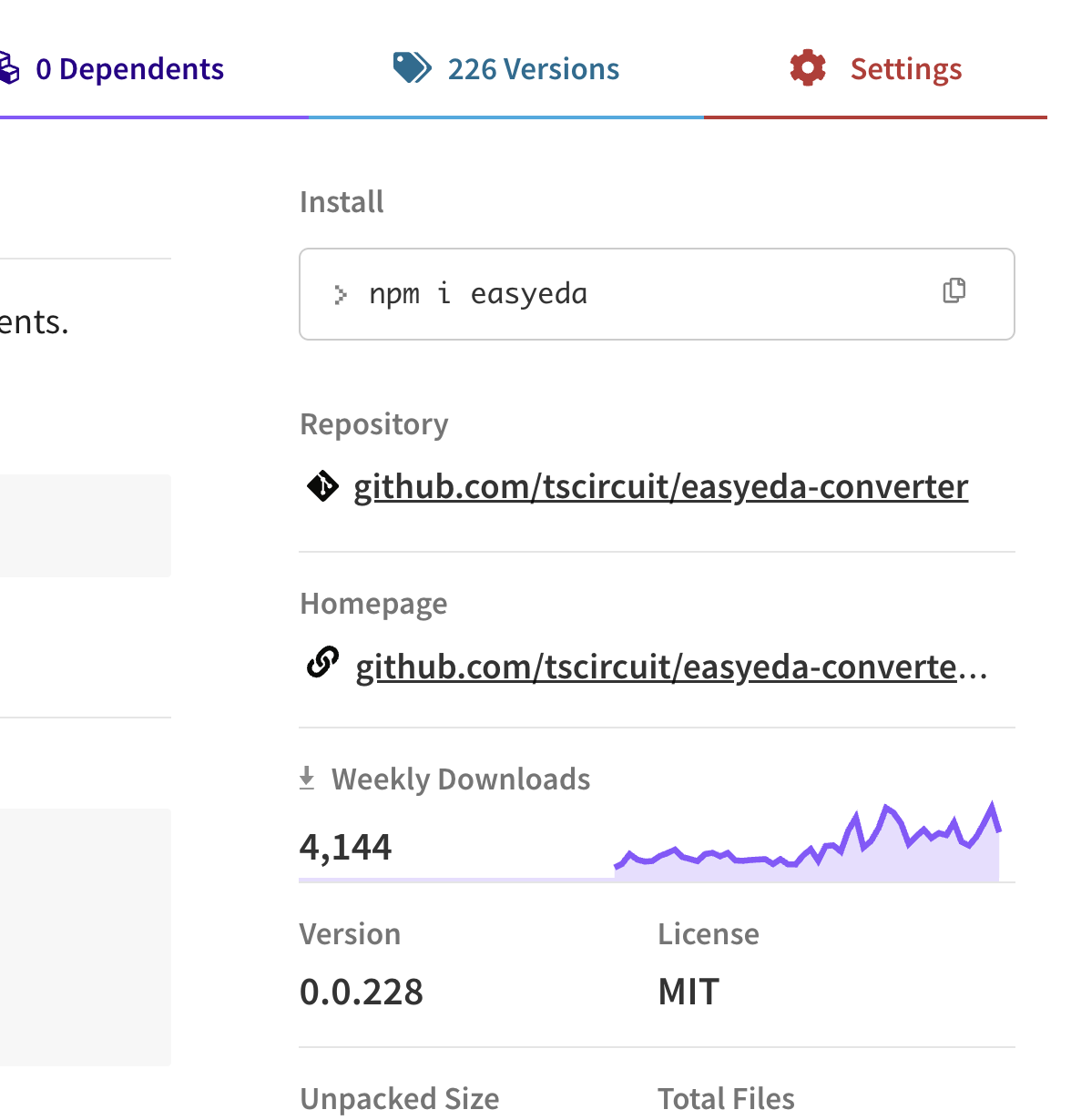The height and width of the screenshot is (1120, 1071).
Task: Click the blue tags icon for Versions
Action: (x=412, y=68)
